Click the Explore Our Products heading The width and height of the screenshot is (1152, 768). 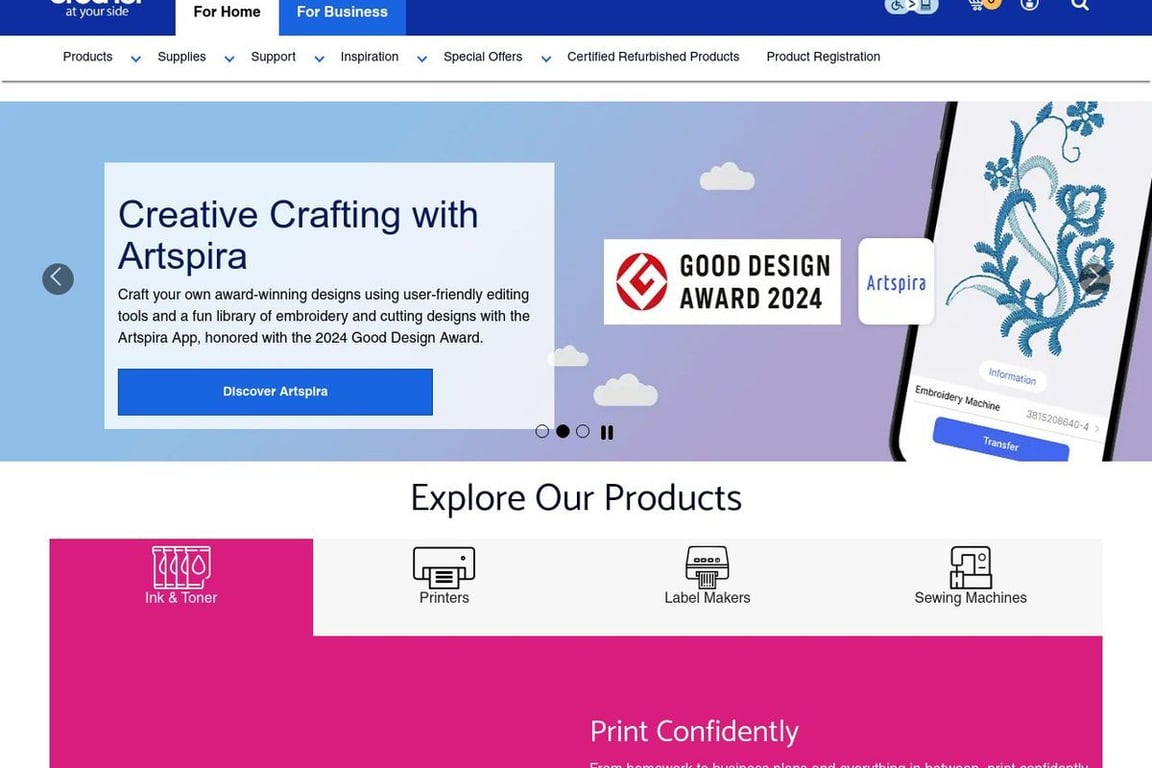click(576, 498)
